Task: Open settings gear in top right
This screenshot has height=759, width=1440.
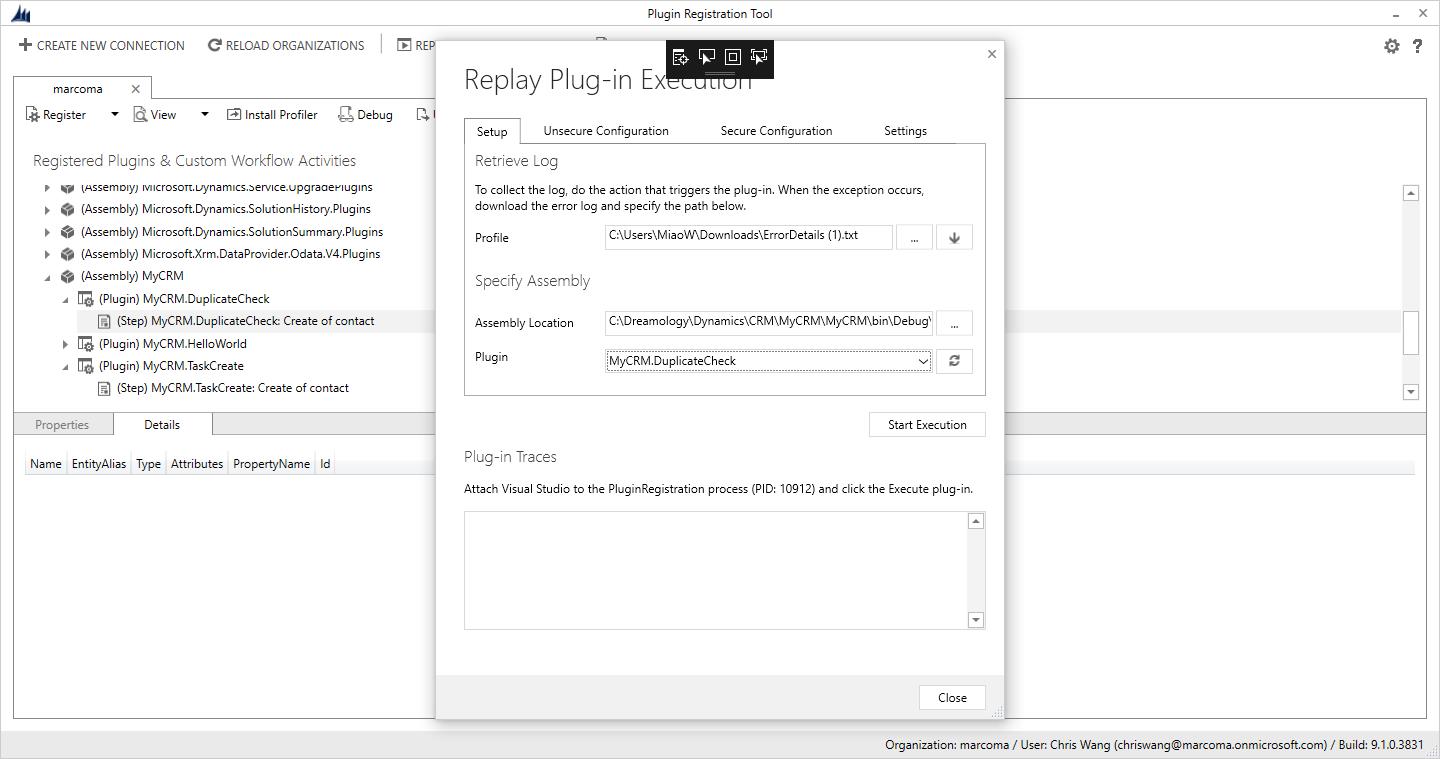Action: 1391,46
